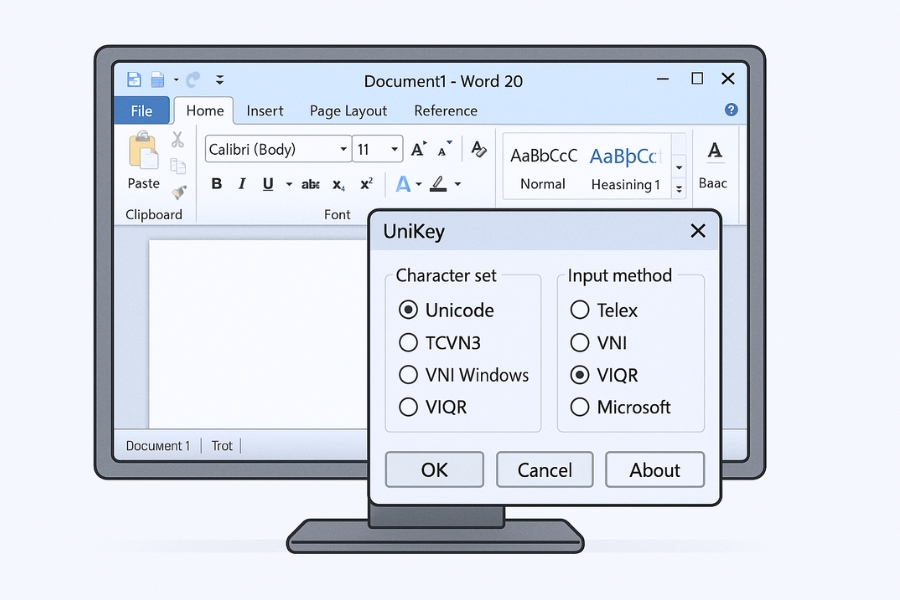The image size is (900, 600).
Task: Expand the underline style dropdown arrow
Action: pos(287,184)
